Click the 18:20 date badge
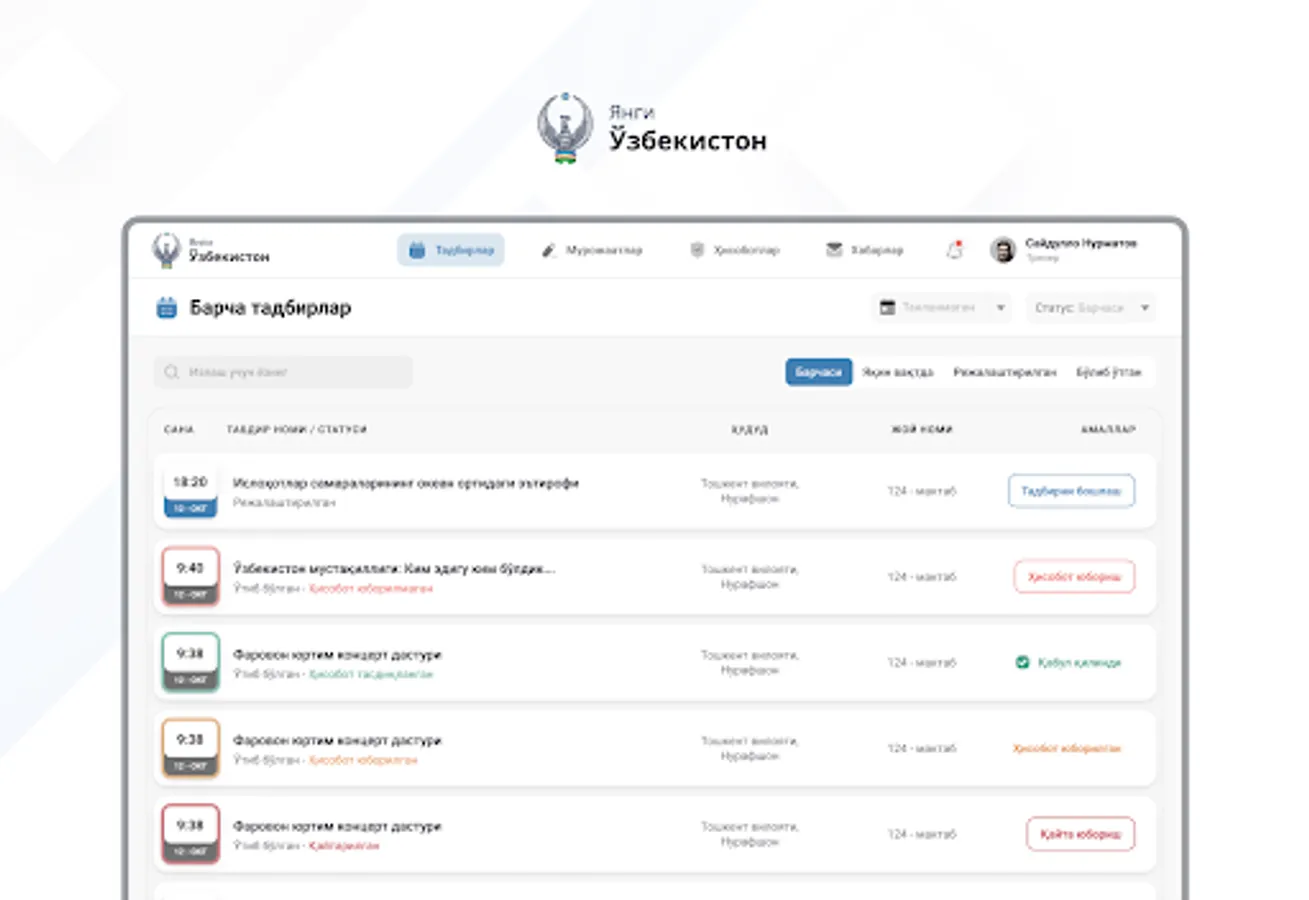Viewport: 1309px width, 900px height. pos(190,492)
